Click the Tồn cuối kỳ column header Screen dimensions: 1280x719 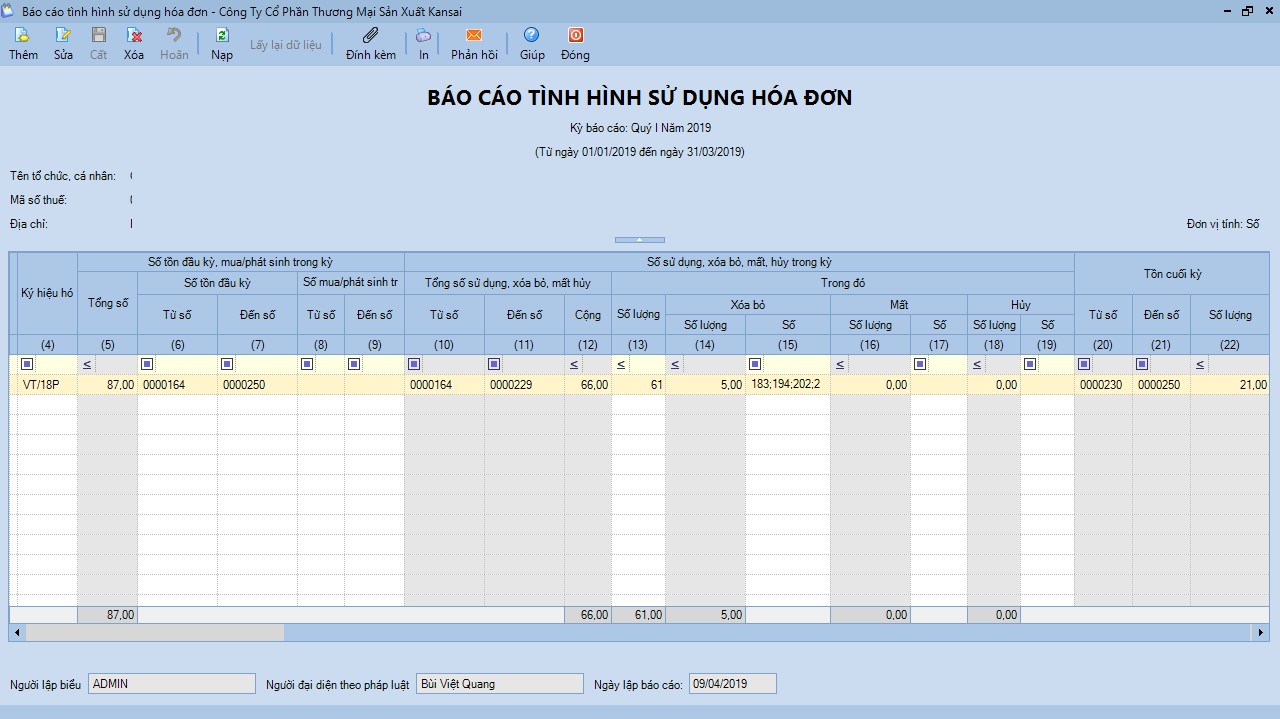click(1172, 274)
